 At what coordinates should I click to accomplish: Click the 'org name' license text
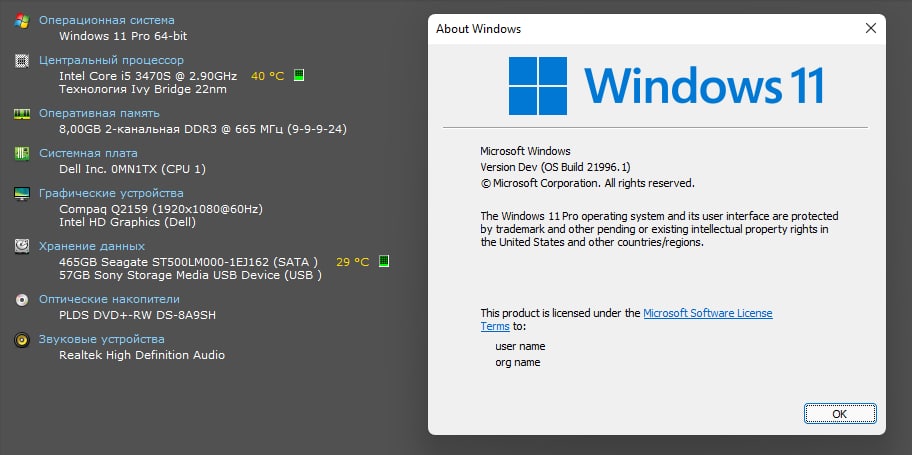tap(518, 362)
